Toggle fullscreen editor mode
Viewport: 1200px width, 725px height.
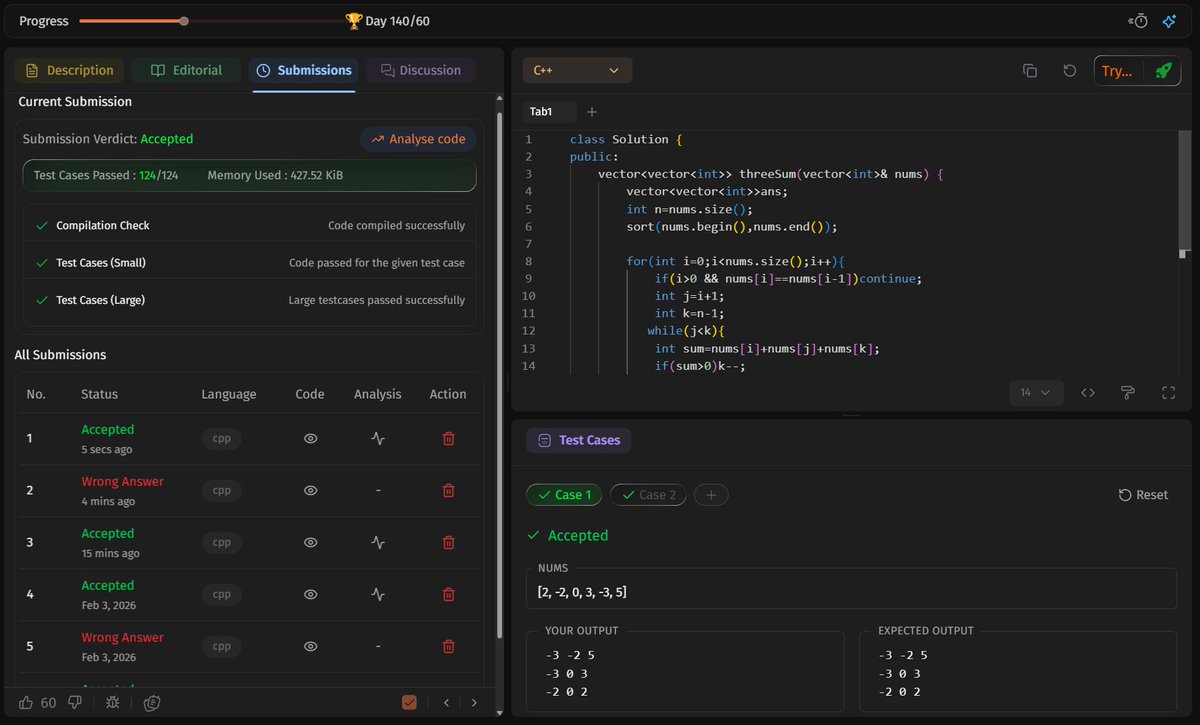pos(1168,393)
